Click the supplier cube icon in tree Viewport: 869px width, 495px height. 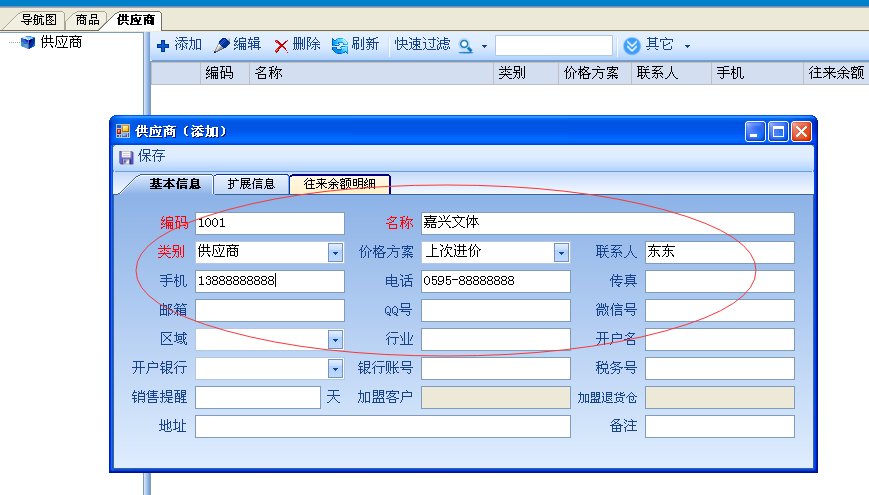(x=28, y=42)
